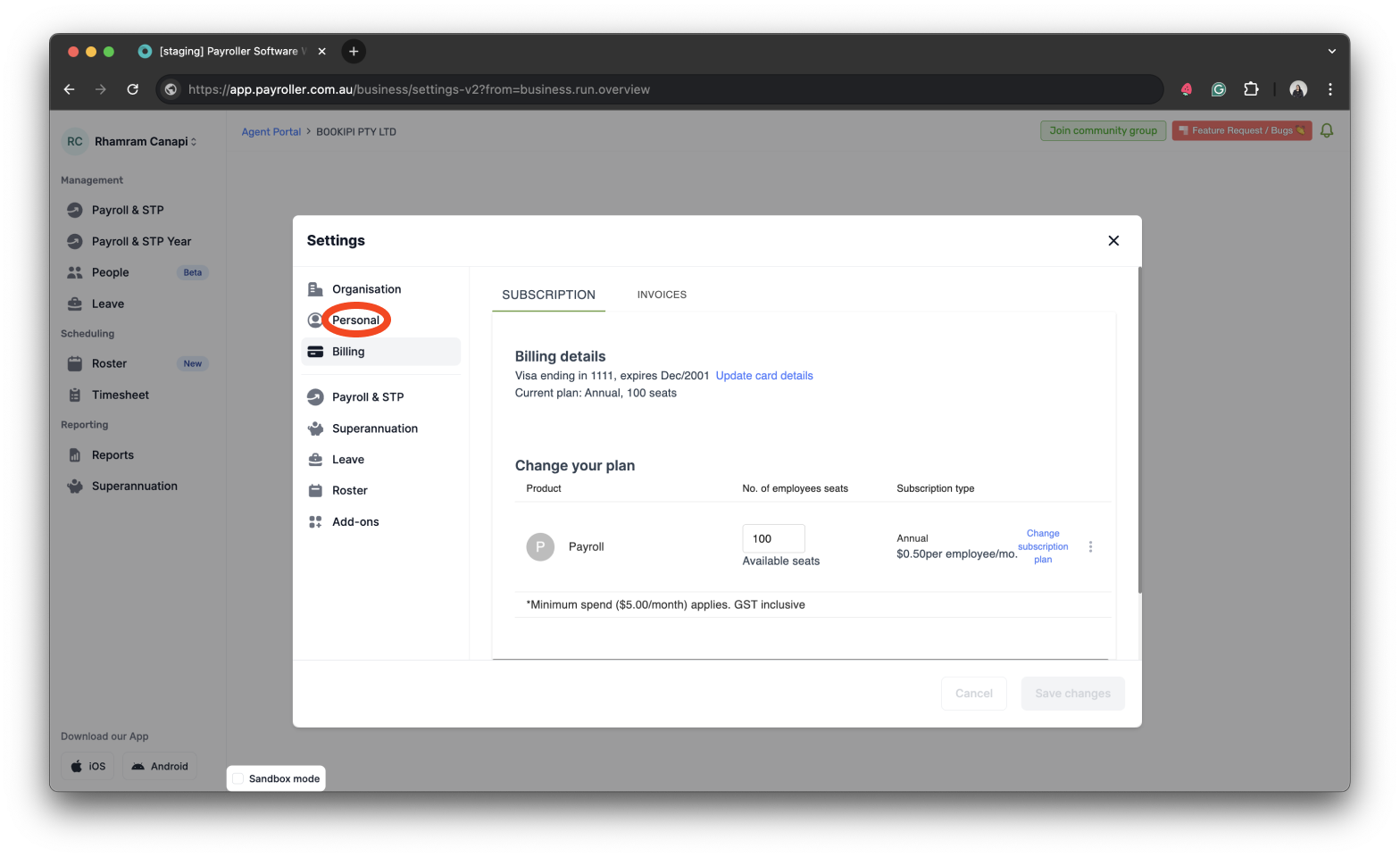This screenshot has width=1400, height=857.
Task: Switch to the SUBSCRIPTION tab
Action: [548, 295]
